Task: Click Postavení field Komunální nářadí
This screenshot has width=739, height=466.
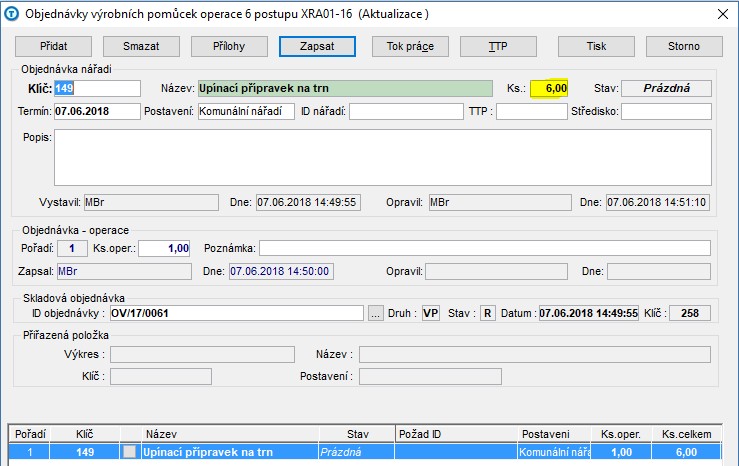Action: click(x=246, y=111)
